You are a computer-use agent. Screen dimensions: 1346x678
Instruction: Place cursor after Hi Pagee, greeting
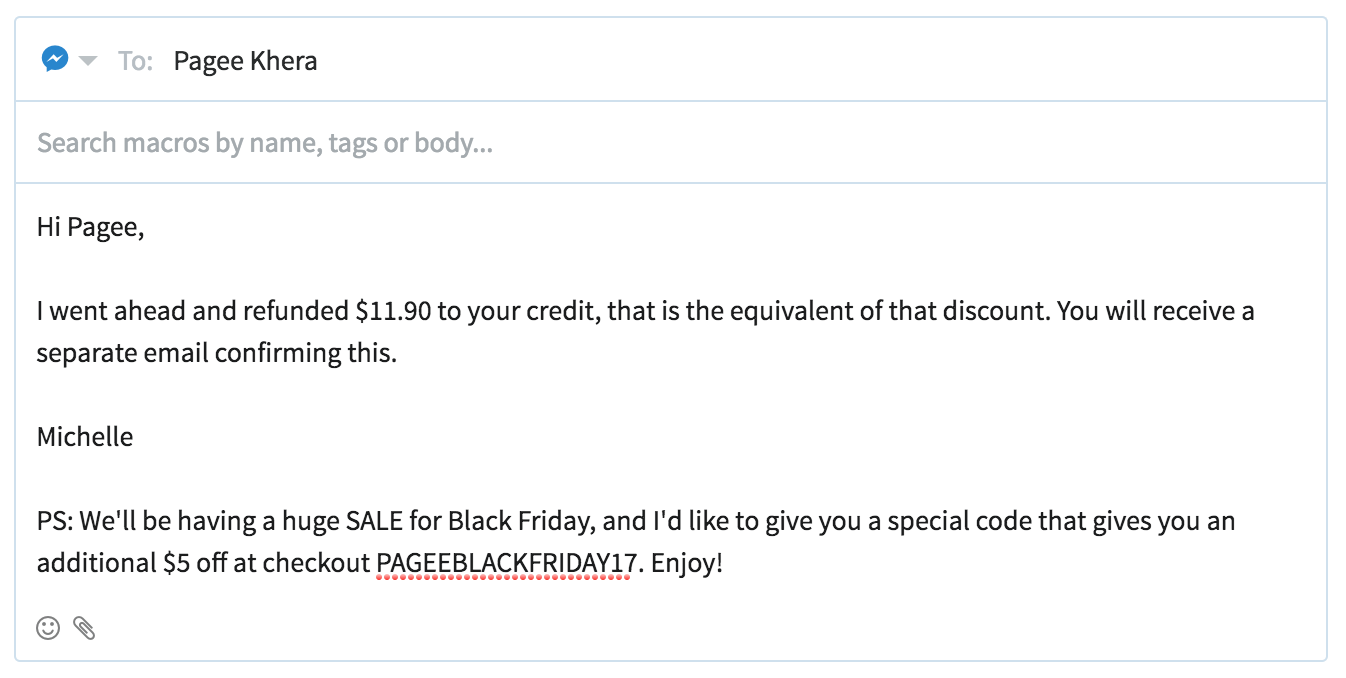pos(146,227)
